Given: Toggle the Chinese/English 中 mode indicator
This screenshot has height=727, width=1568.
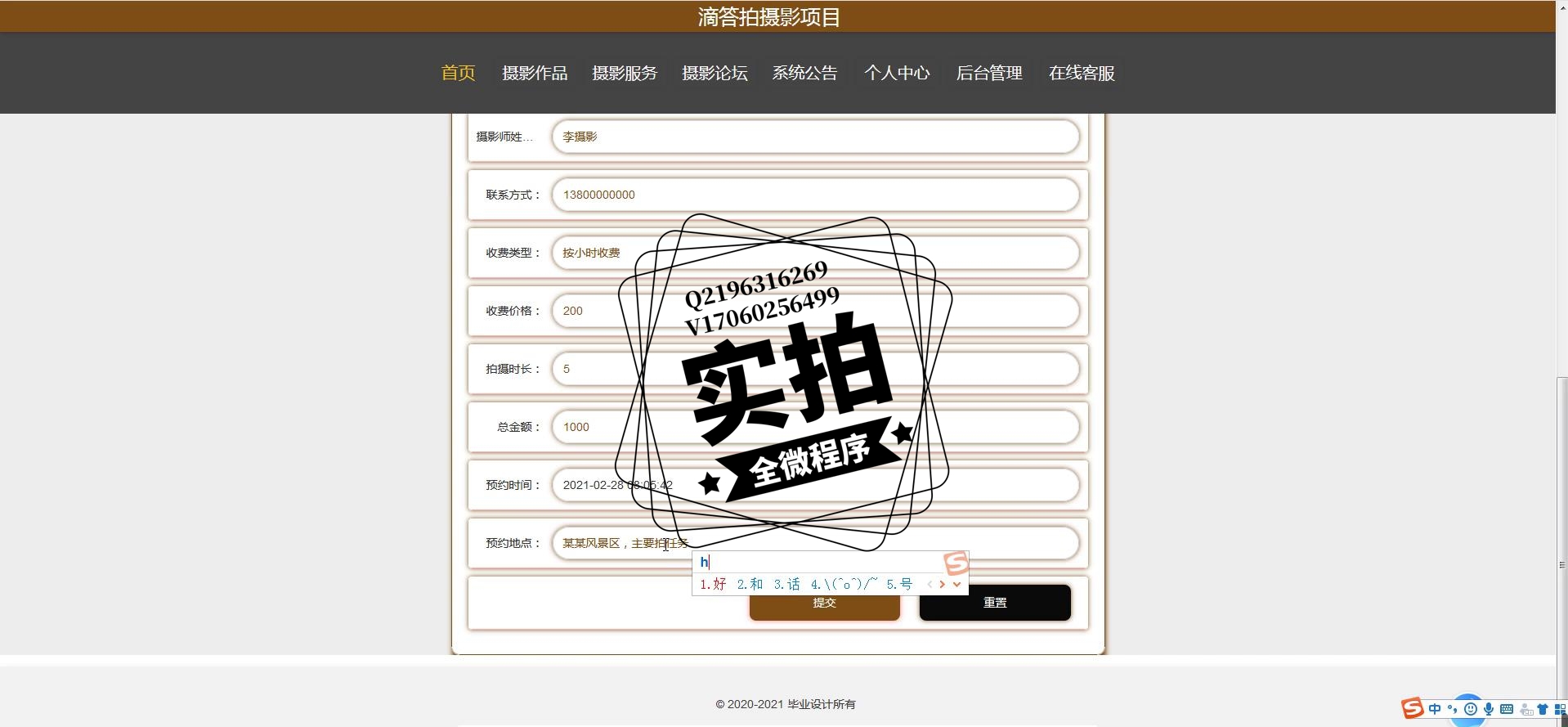Looking at the screenshot, I should click(1435, 709).
